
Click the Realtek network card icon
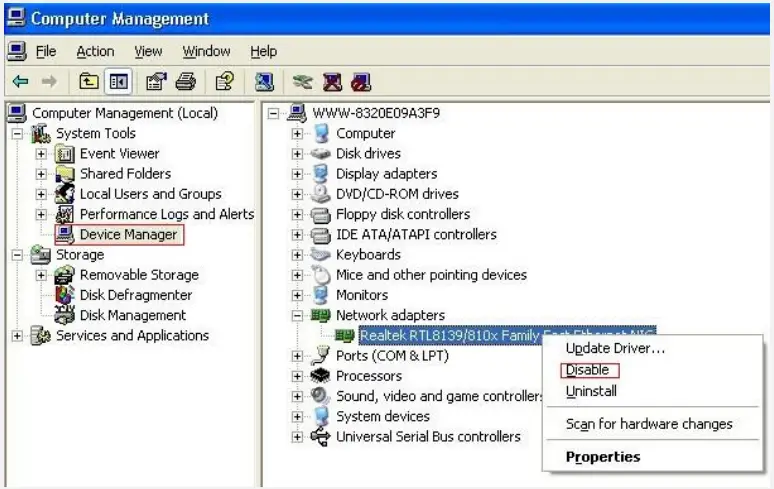(345, 336)
